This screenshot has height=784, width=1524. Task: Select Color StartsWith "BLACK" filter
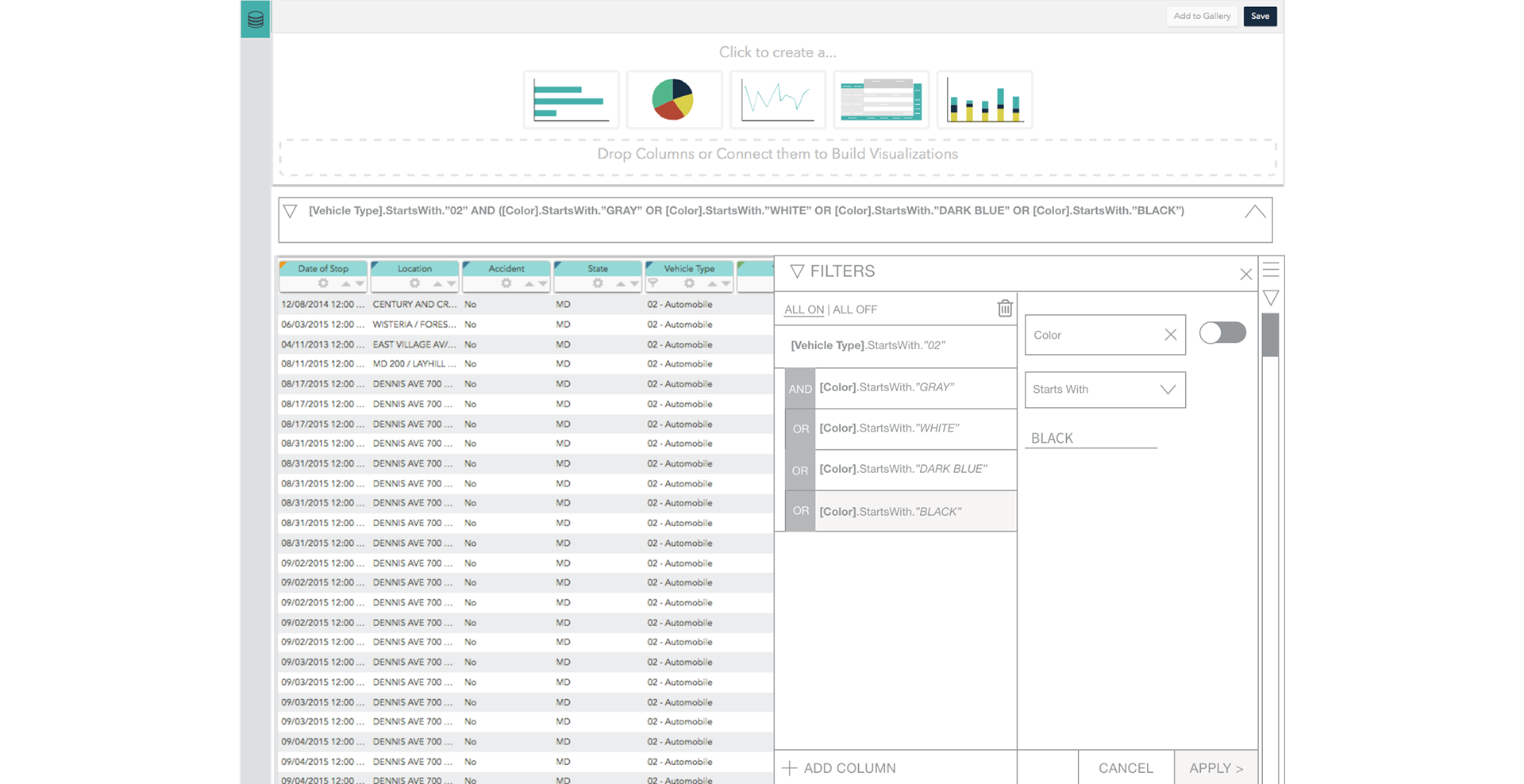pyautogui.click(x=916, y=512)
